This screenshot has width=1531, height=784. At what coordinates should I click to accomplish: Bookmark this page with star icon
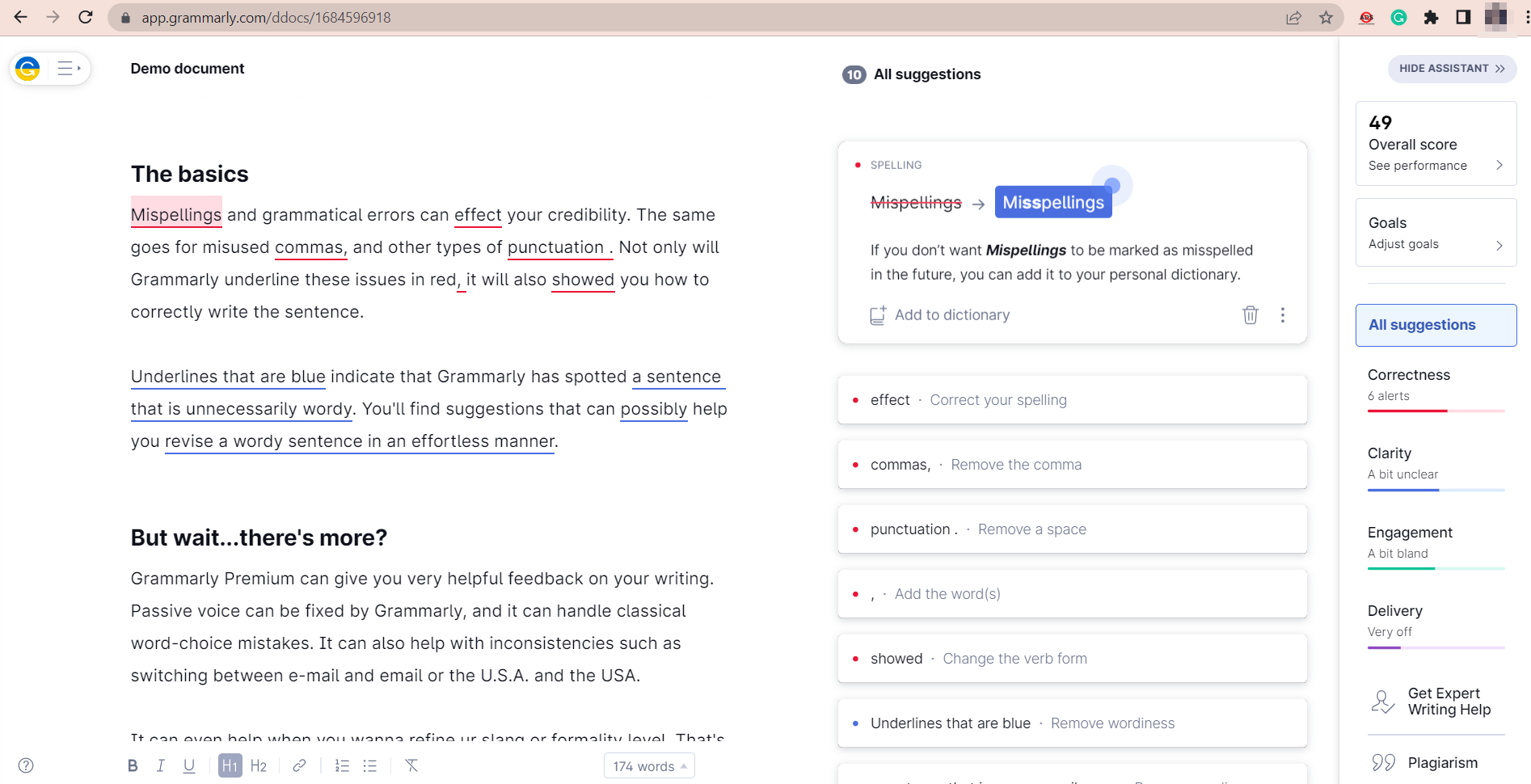(x=1326, y=18)
